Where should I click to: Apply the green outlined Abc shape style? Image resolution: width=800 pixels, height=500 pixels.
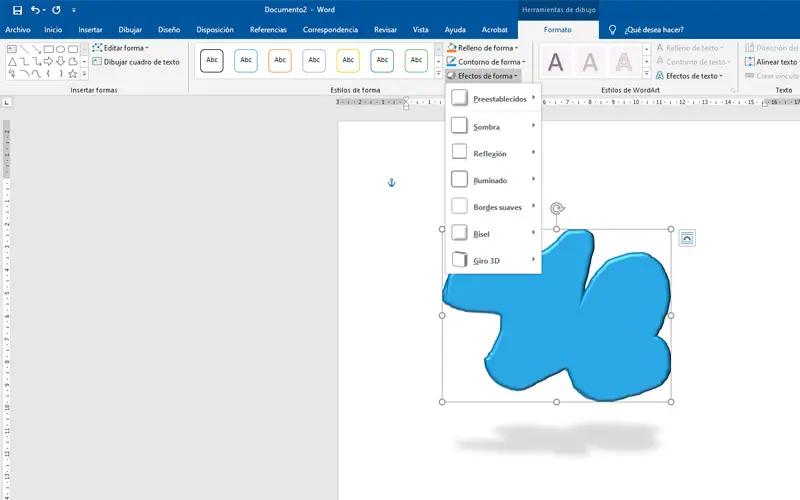pos(416,61)
